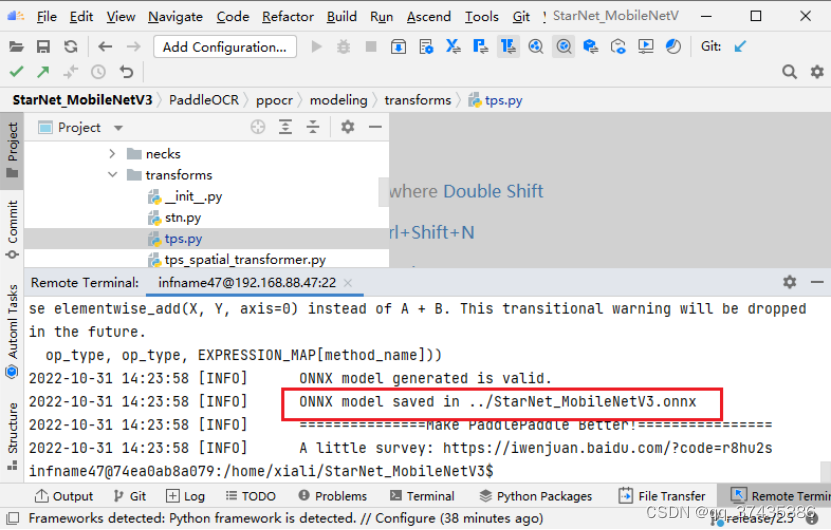The image size is (831, 530).
Task: Toggle the Commit tool window tab
Action: [12, 229]
